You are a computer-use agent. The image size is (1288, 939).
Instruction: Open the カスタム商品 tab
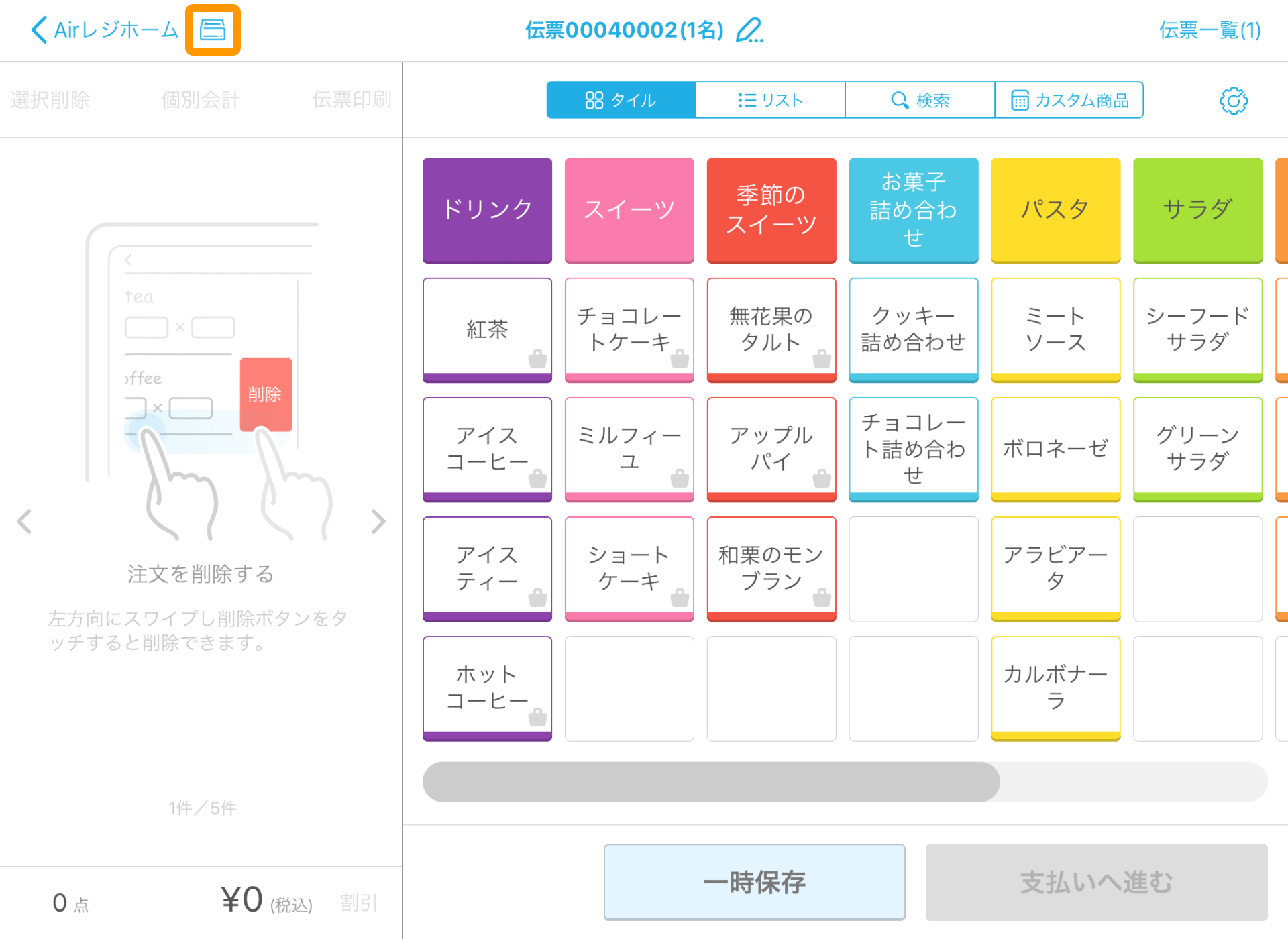pyautogui.click(x=1069, y=101)
